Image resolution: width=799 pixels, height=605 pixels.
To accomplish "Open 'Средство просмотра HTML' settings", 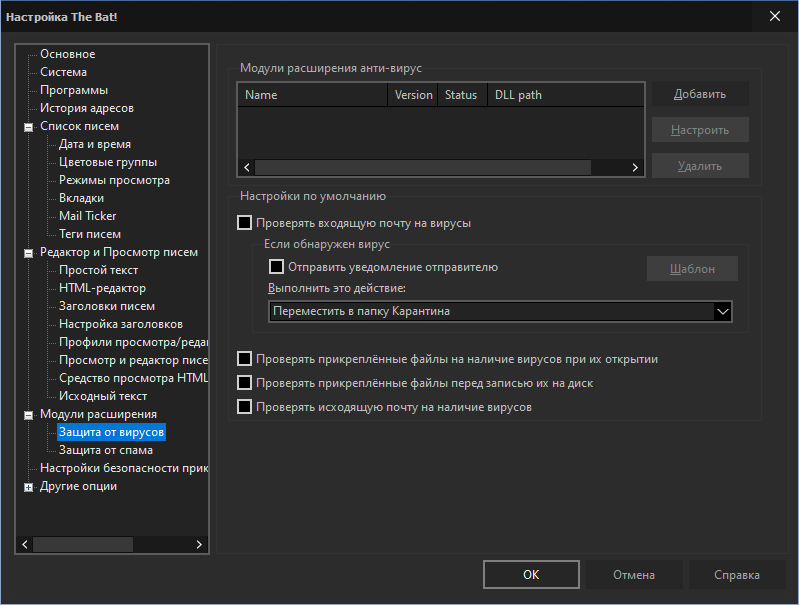I will click(x=133, y=378).
